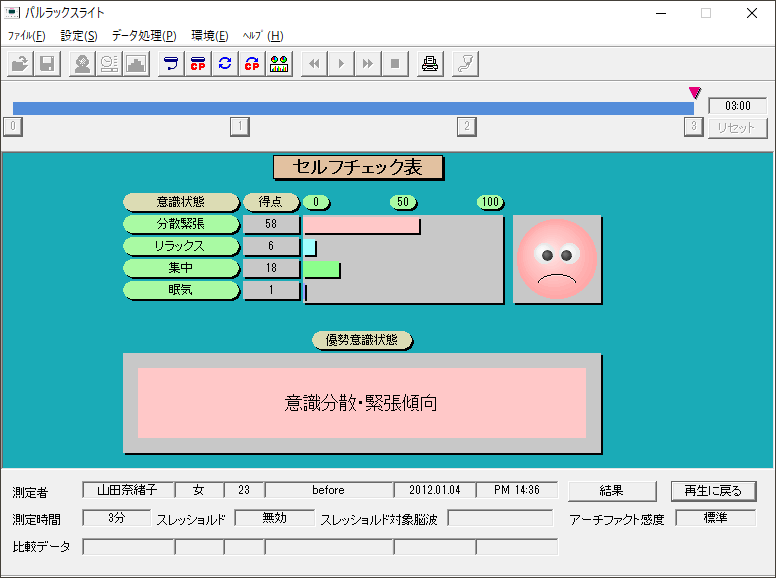The image size is (776, 578).
Task: Click the セルフチェック表 title
Action: click(358, 168)
